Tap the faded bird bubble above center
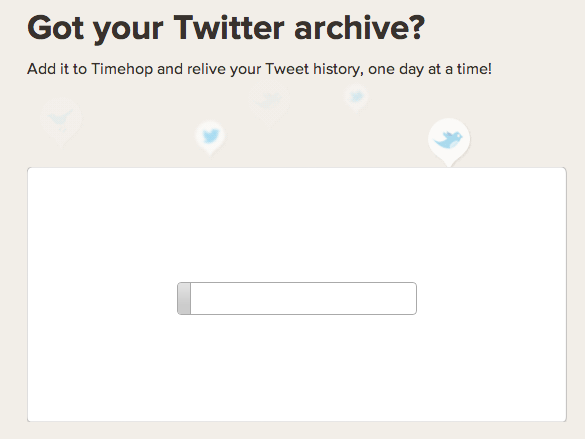Image resolution: width=585 pixels, height=439 pixels. click(269, 102)
